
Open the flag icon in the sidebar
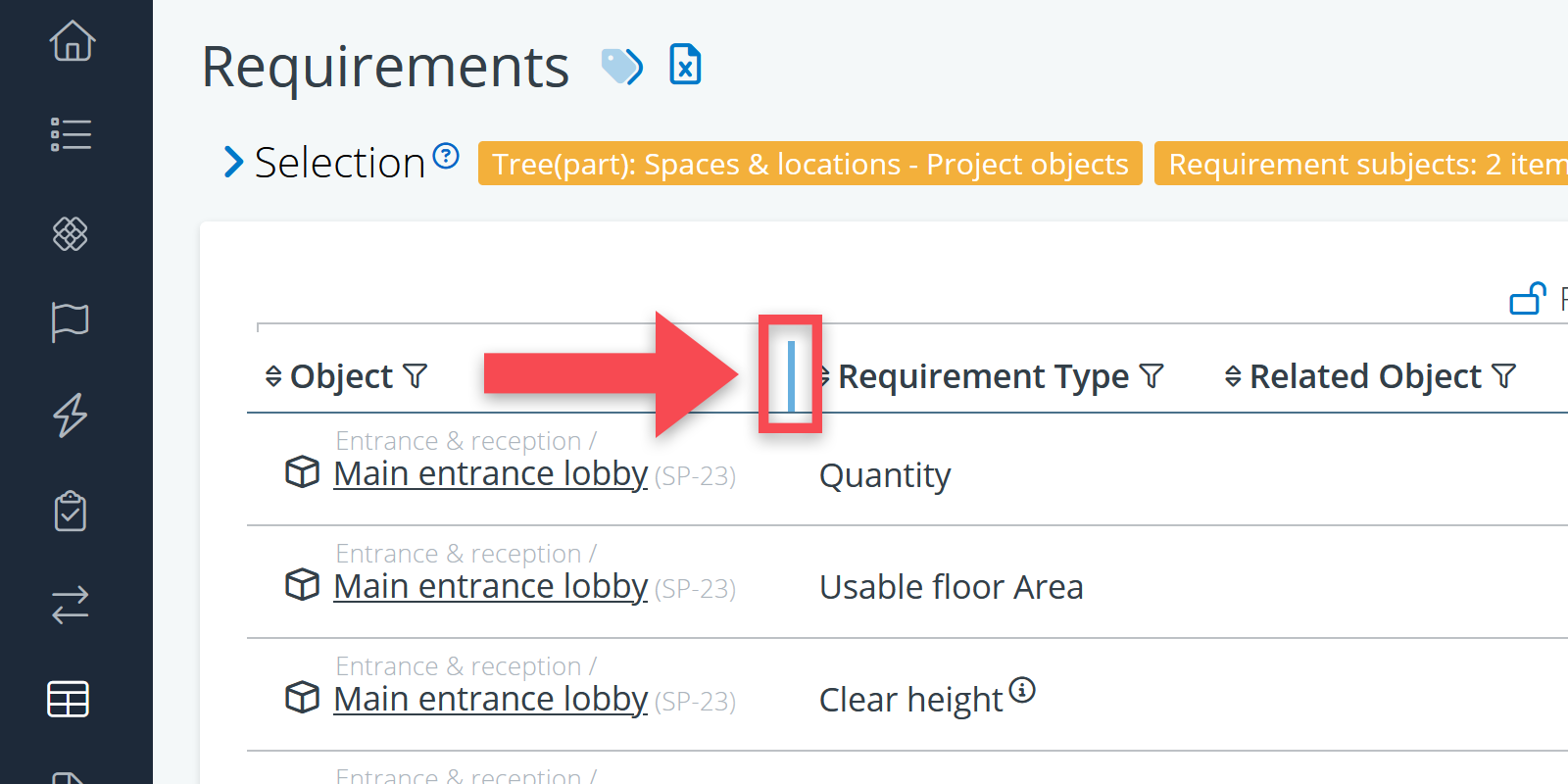(71, 321)
